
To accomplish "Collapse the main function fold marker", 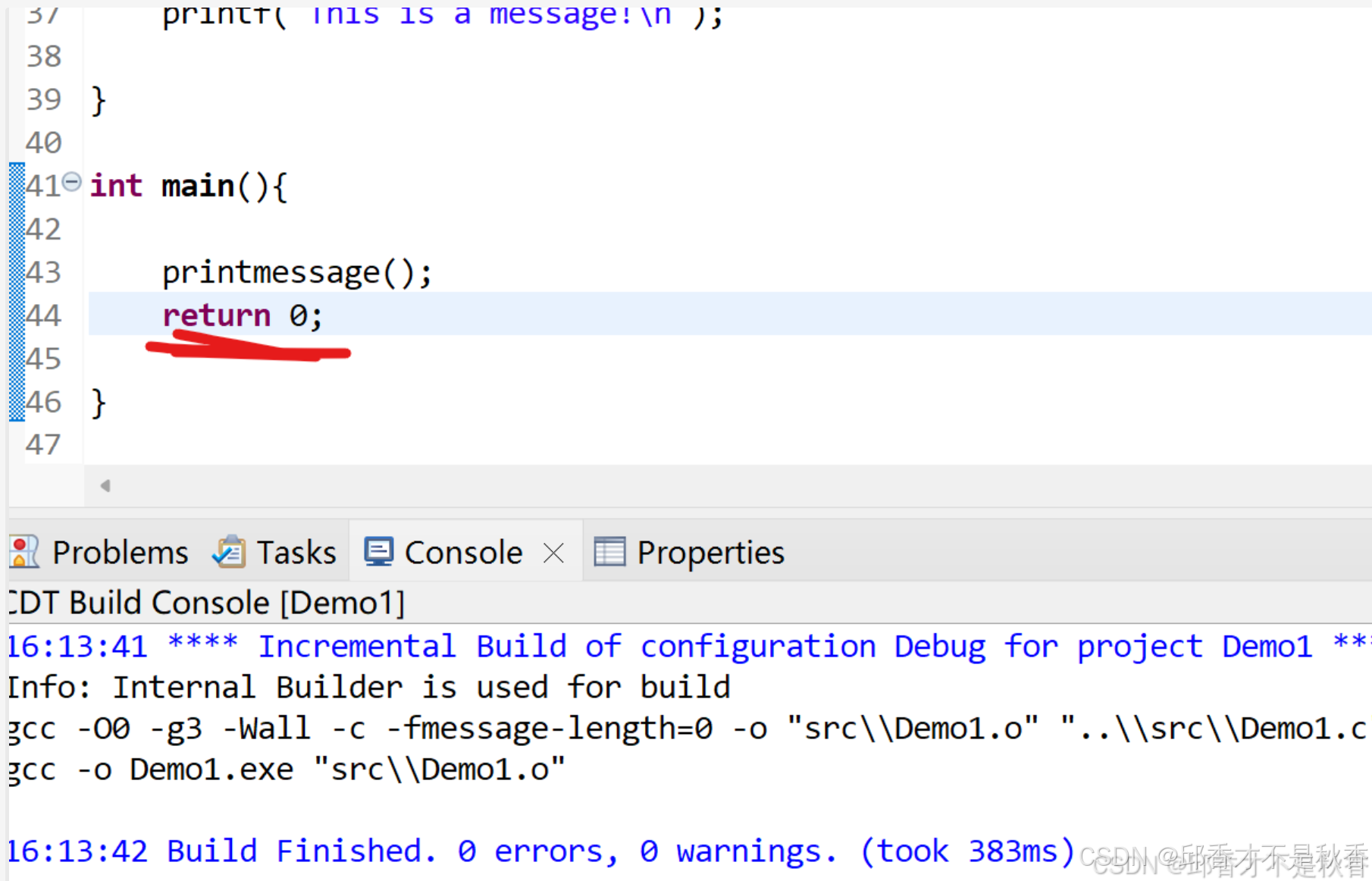I will 72,182.
